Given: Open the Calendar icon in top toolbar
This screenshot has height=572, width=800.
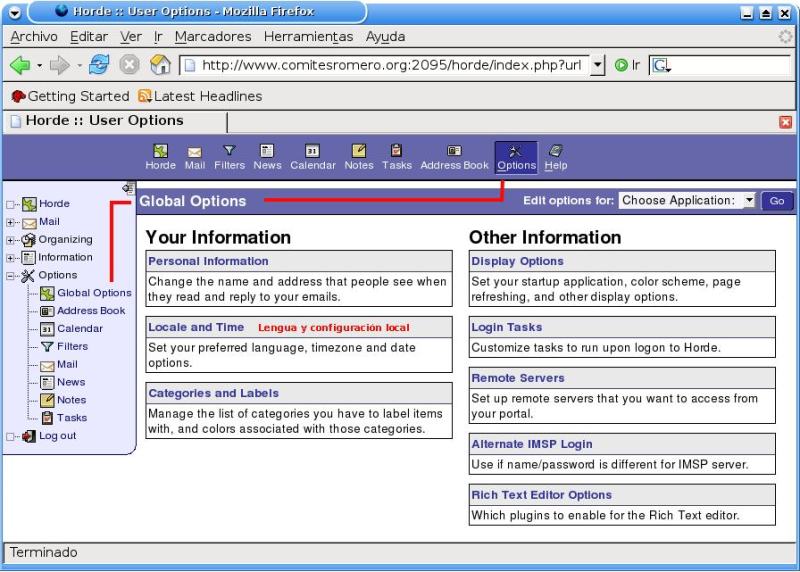Looking at the screenshot, I should [x=312, y=152].
